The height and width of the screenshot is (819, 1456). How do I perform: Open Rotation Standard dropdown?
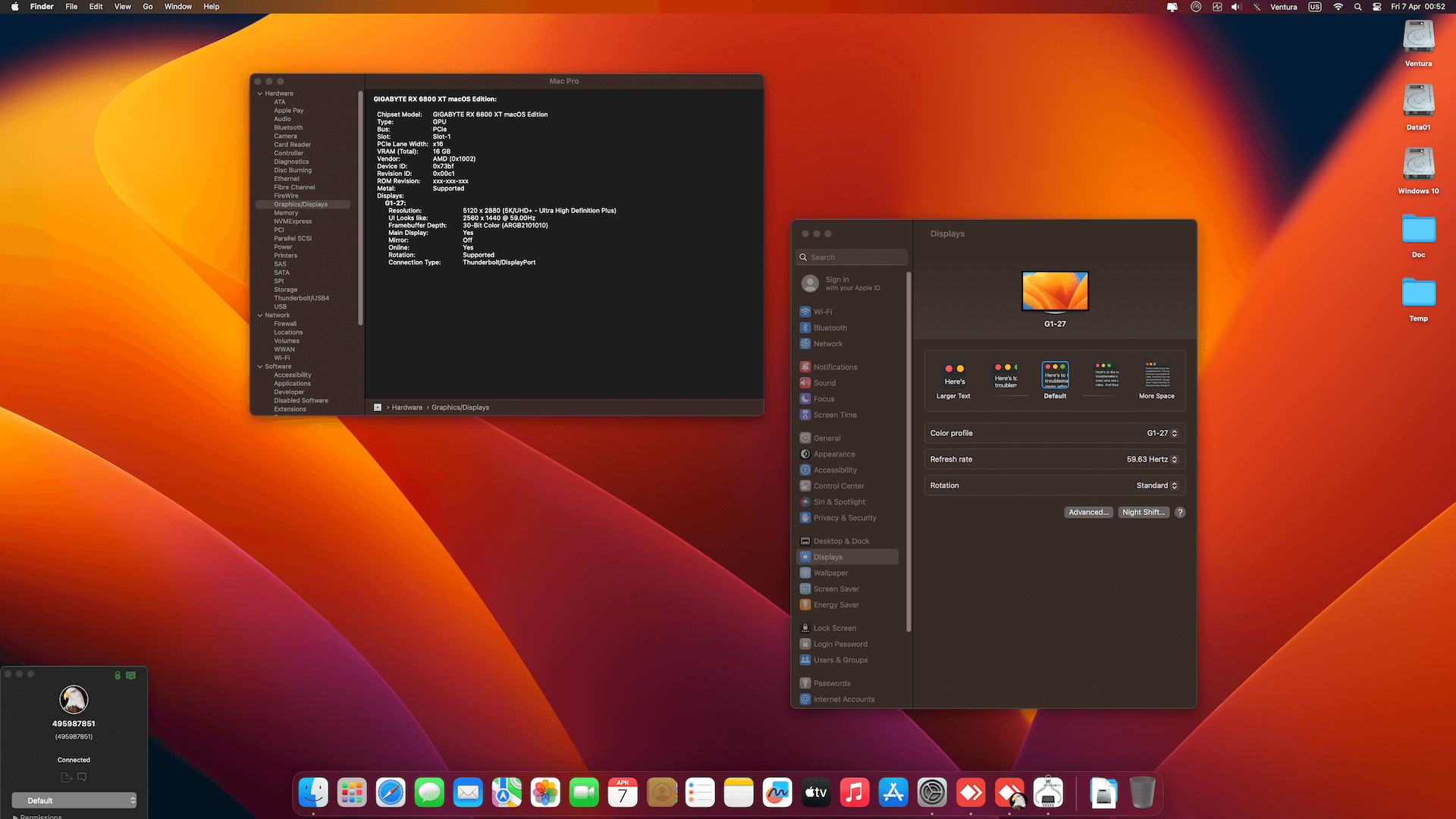[x=1157, y=485]
